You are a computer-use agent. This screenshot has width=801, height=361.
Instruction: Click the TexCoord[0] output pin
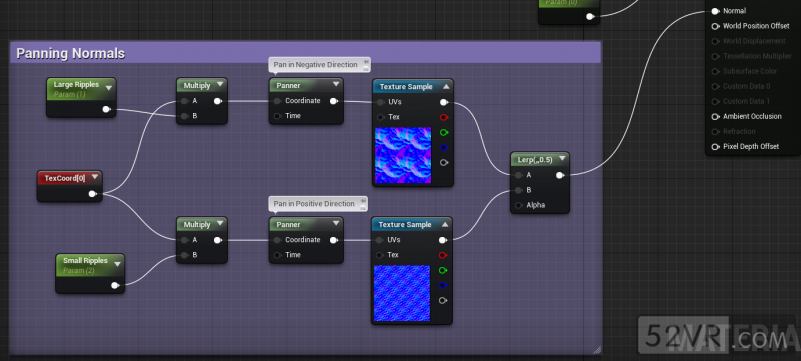tap(92, 194)
